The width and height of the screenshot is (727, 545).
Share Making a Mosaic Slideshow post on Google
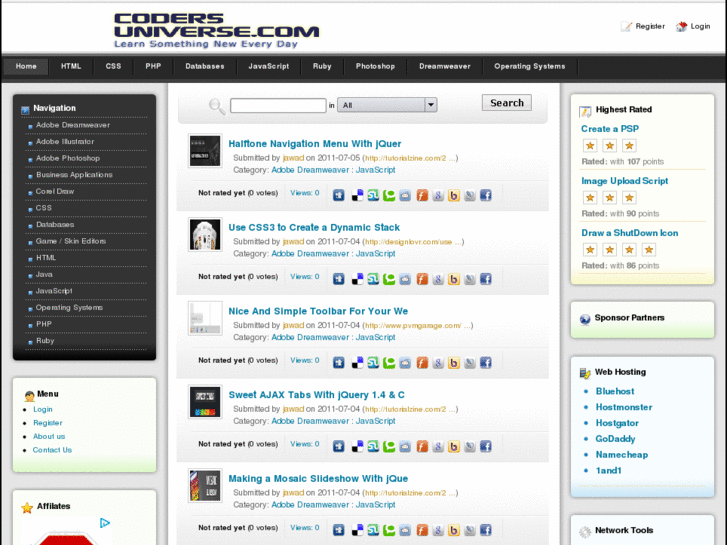tap(438, 530)
